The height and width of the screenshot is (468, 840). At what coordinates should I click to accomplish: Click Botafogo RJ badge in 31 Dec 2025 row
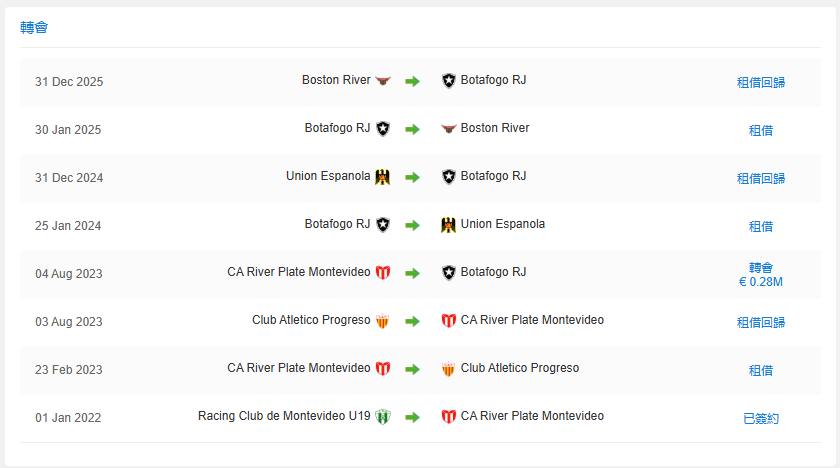(448, 81)
